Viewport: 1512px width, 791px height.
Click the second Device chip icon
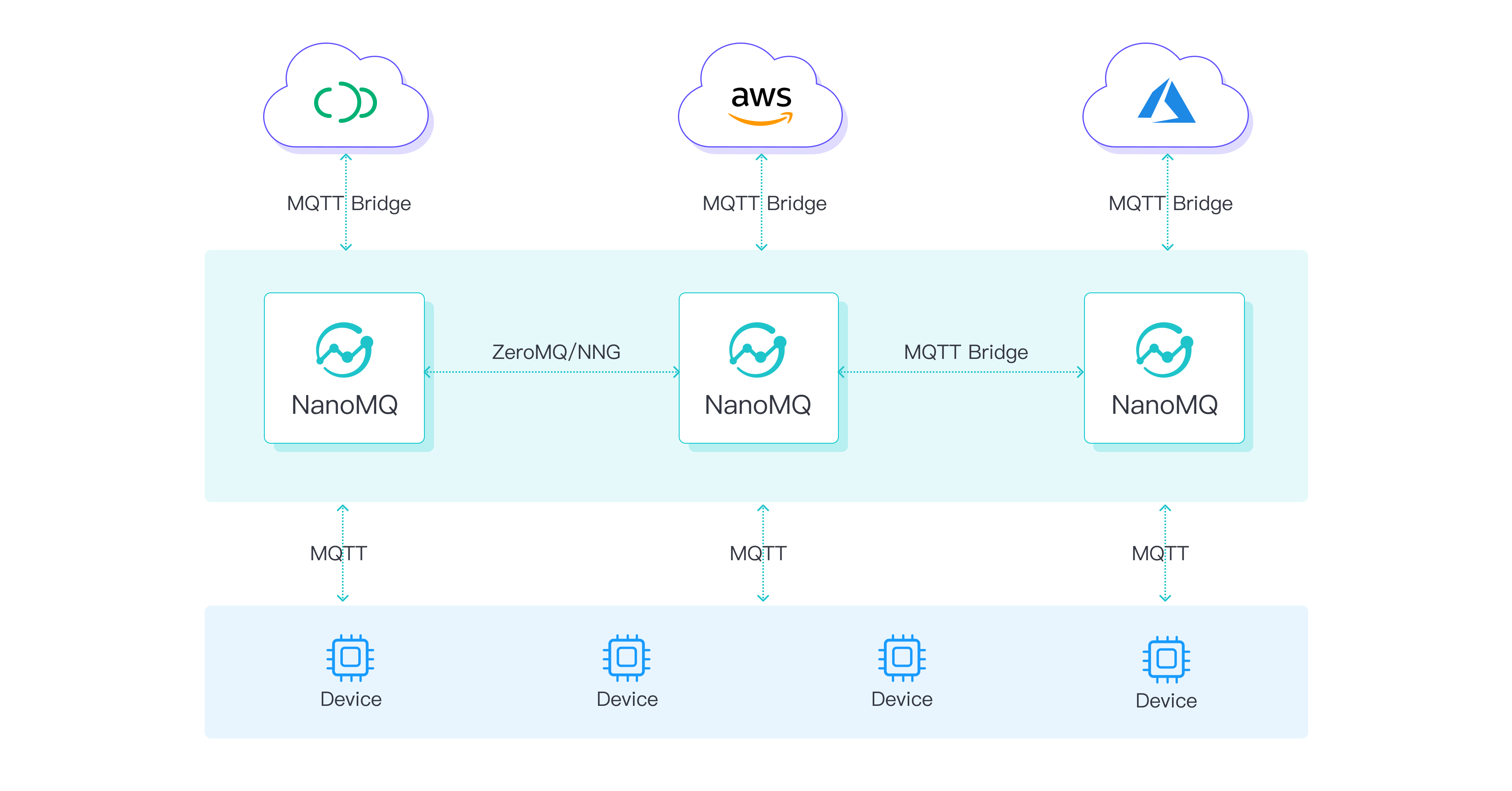coord(626,659)
